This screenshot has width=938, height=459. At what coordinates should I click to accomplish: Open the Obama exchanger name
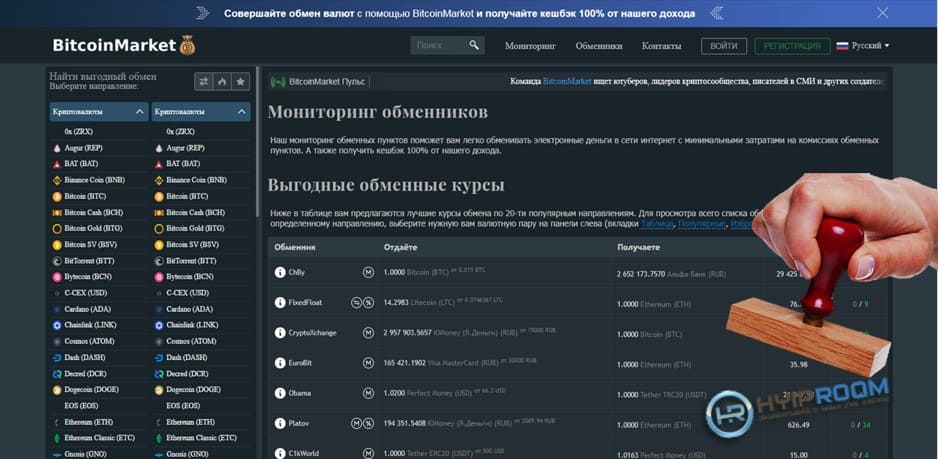pos(300,394)
